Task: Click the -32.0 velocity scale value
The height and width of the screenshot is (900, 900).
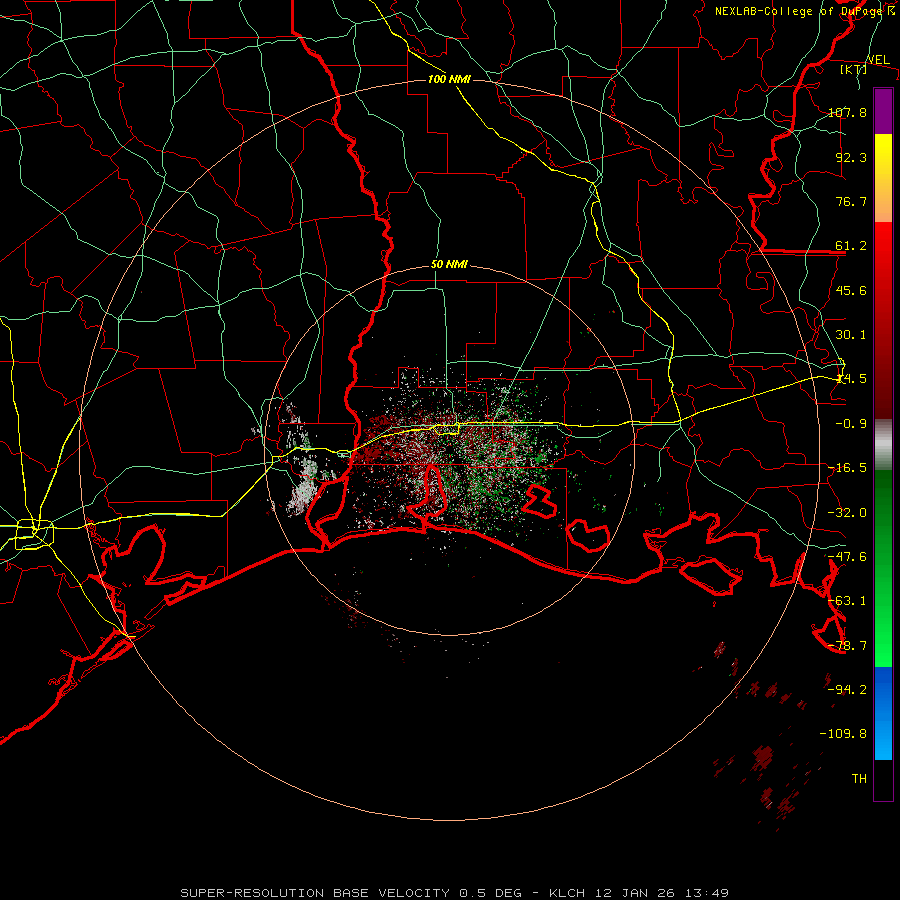Action: (847, 513)
